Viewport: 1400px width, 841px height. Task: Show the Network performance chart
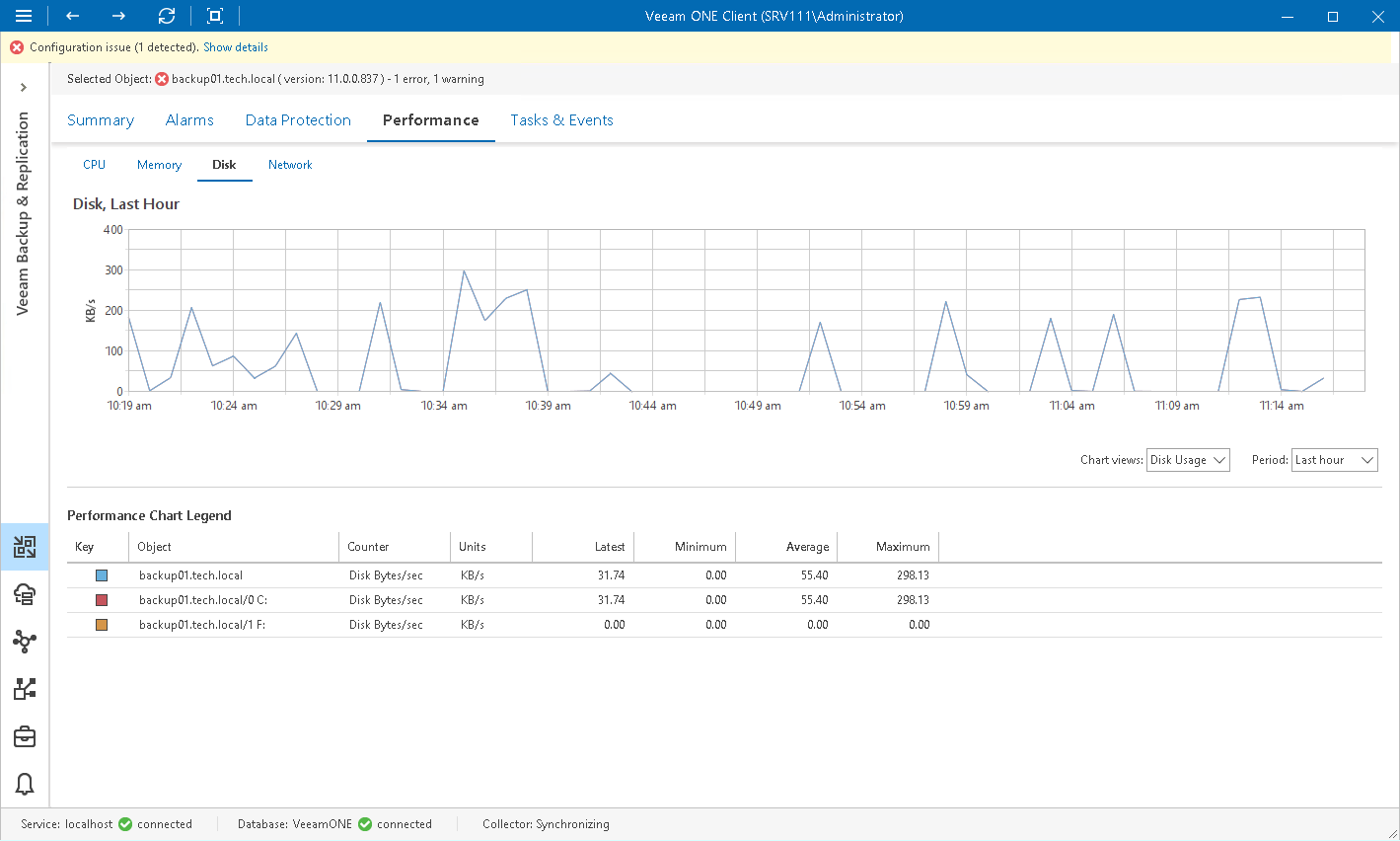coord(290,165)
